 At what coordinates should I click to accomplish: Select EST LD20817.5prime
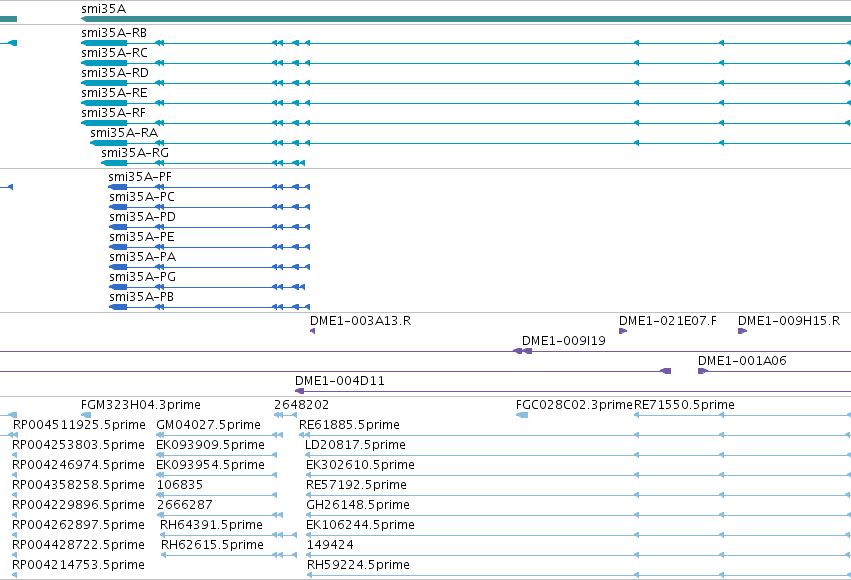pos(355,445)
